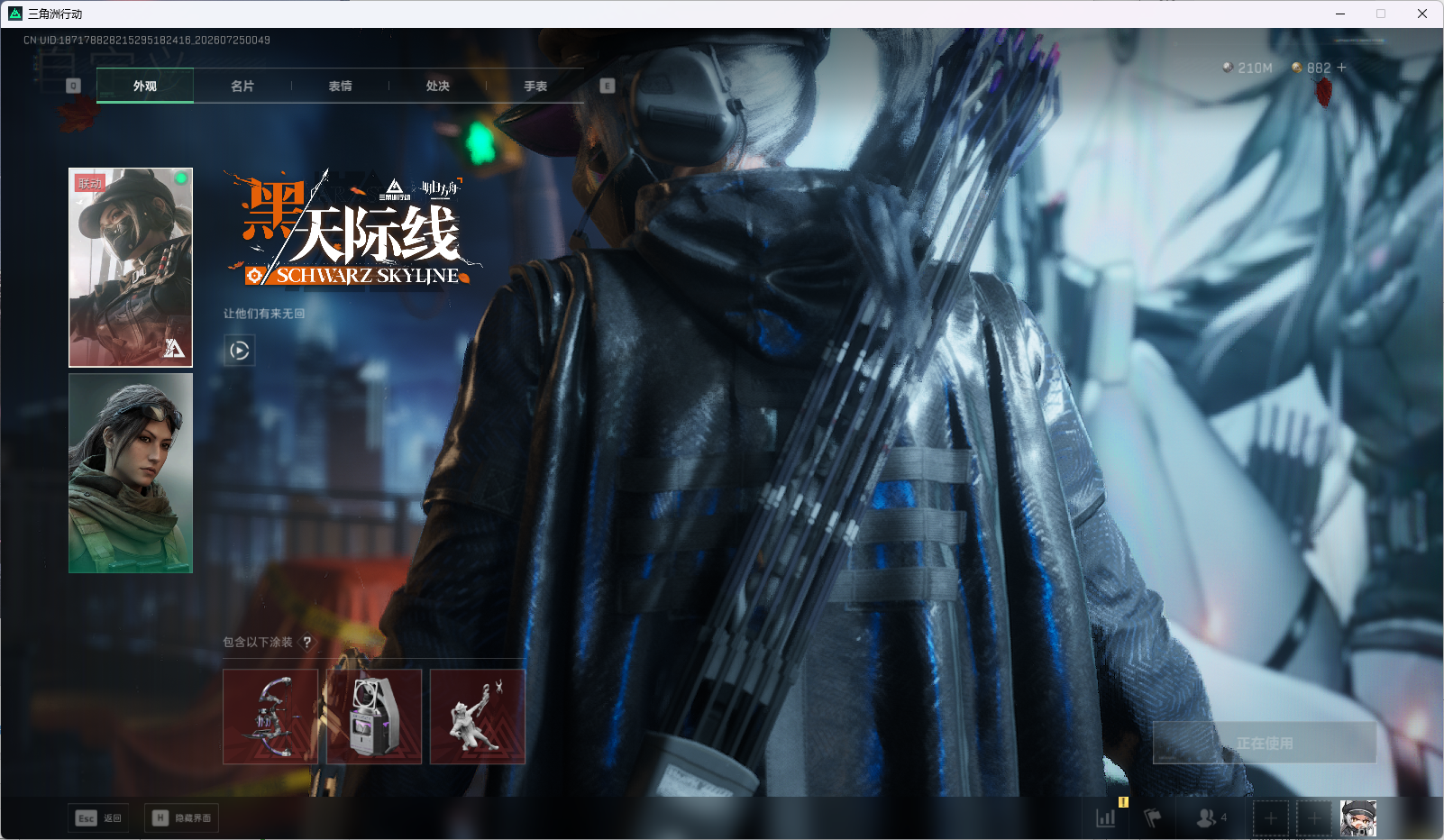1444x840 pixels.
Task: Select the default green-hooded skin thumbnail
Action: point(131,473)
